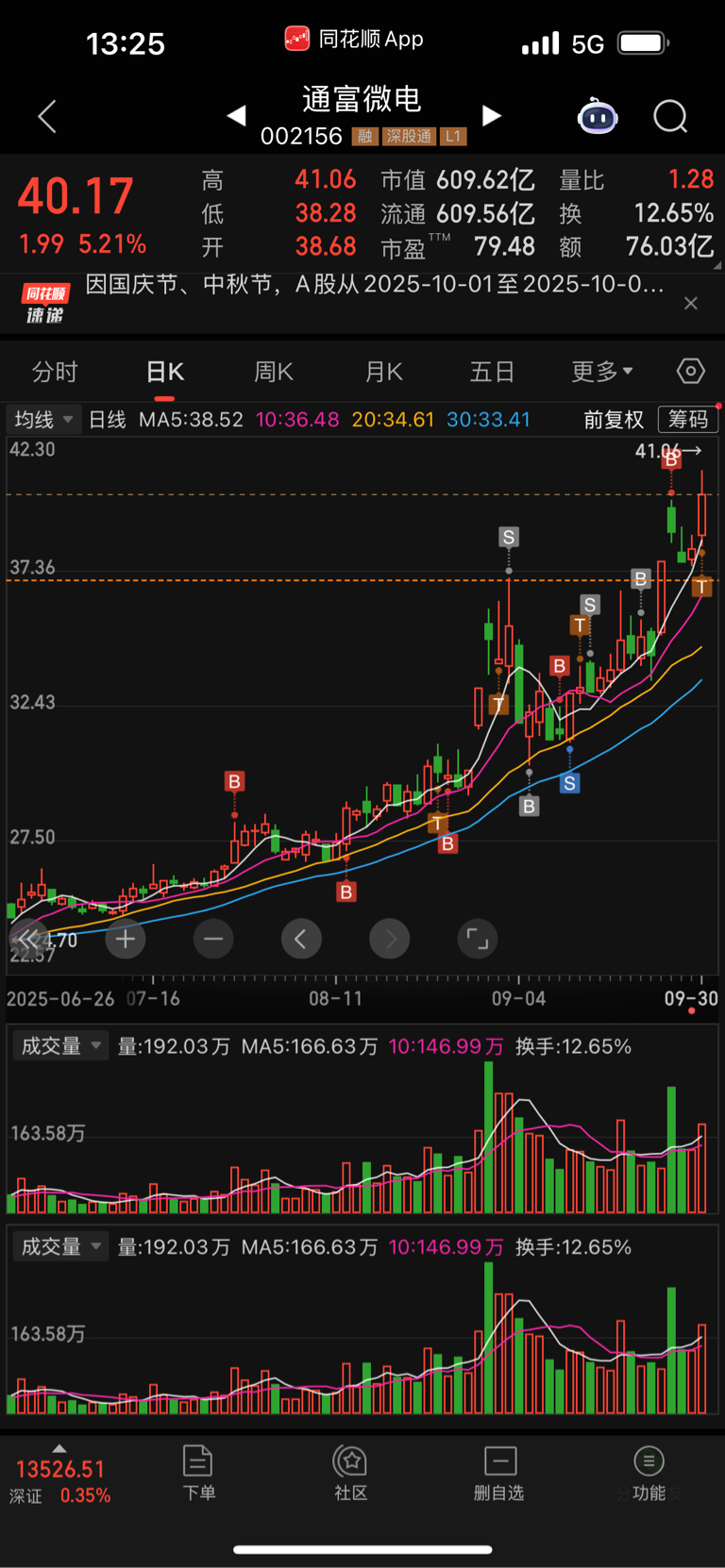Tap the blue S marker on chart

point(569,783)
